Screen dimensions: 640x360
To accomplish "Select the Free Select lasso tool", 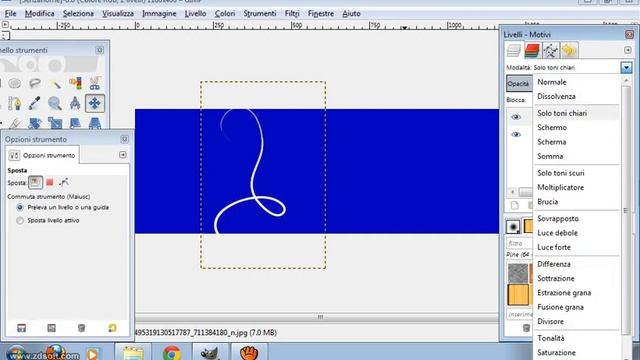I will 35,83.
